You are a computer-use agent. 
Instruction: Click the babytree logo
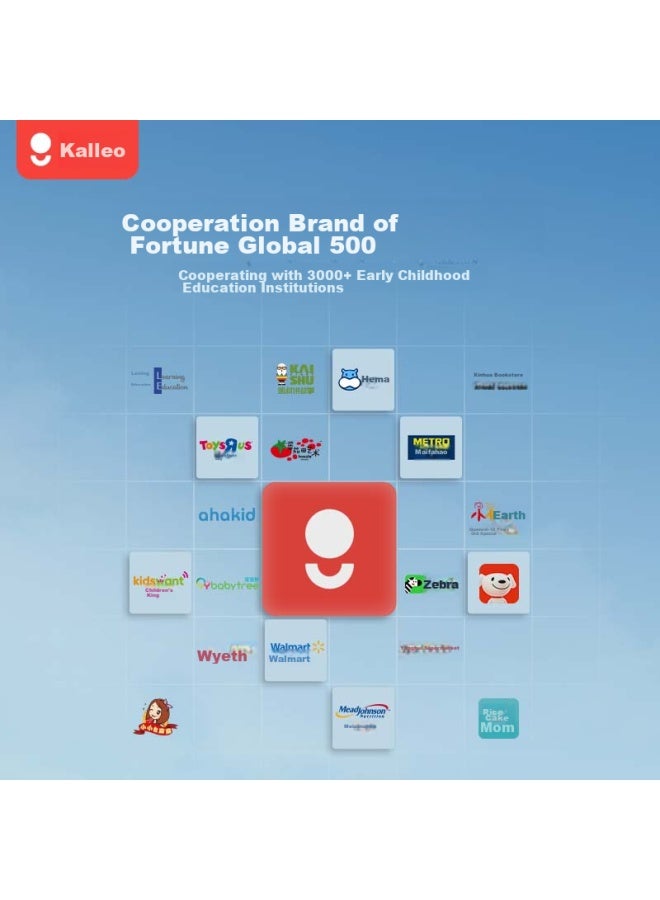pyautogui.click(x=227, y=584)
